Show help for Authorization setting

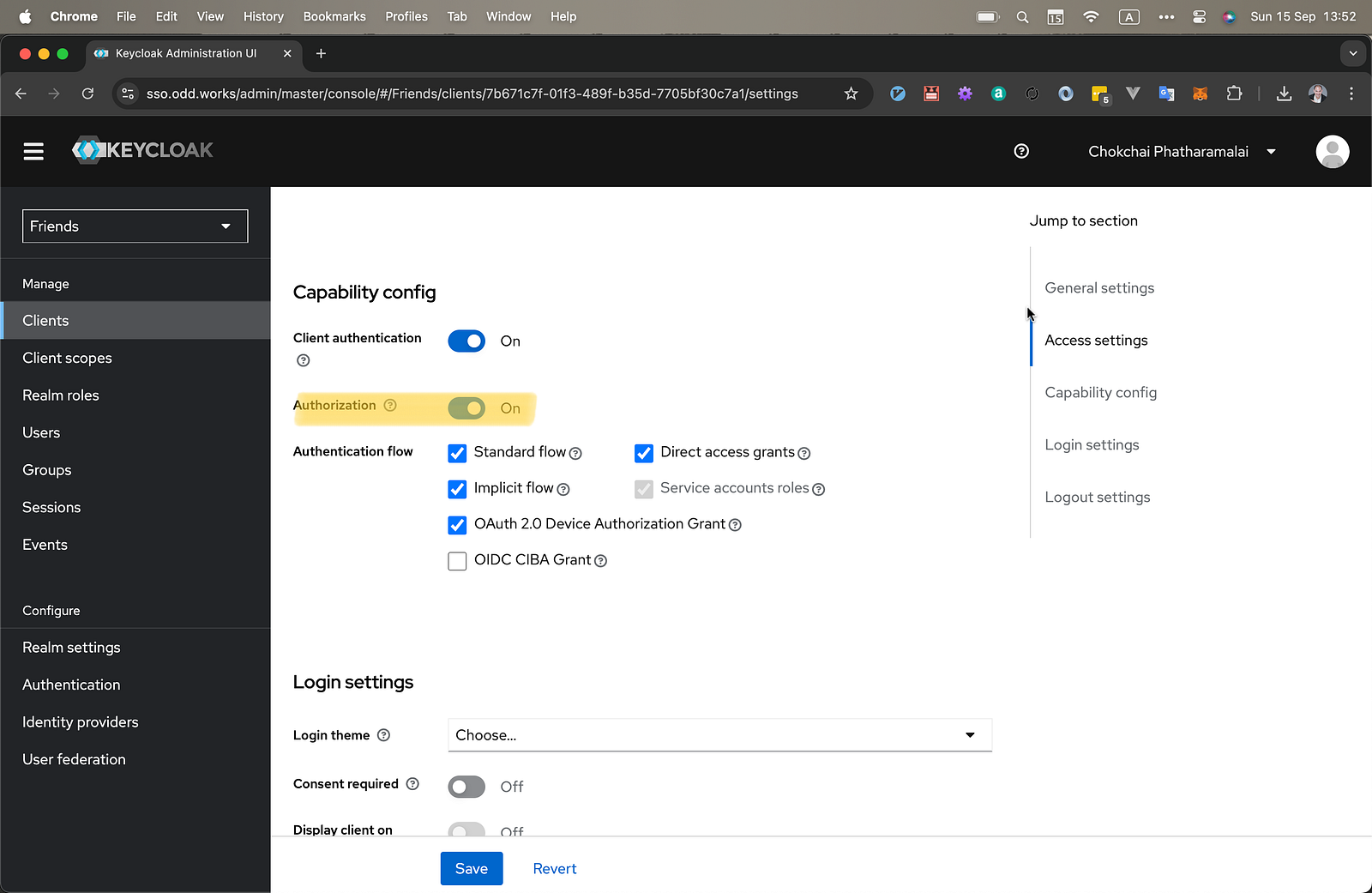pyautogui.click(x=390, y=405)
